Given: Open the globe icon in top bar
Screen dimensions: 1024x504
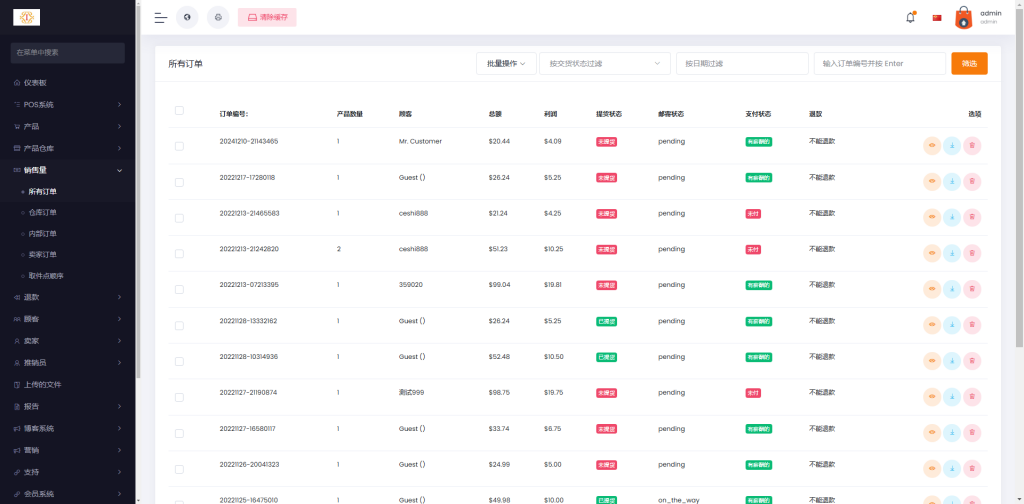Looking at the screenshot, I should tap(187, 17).
